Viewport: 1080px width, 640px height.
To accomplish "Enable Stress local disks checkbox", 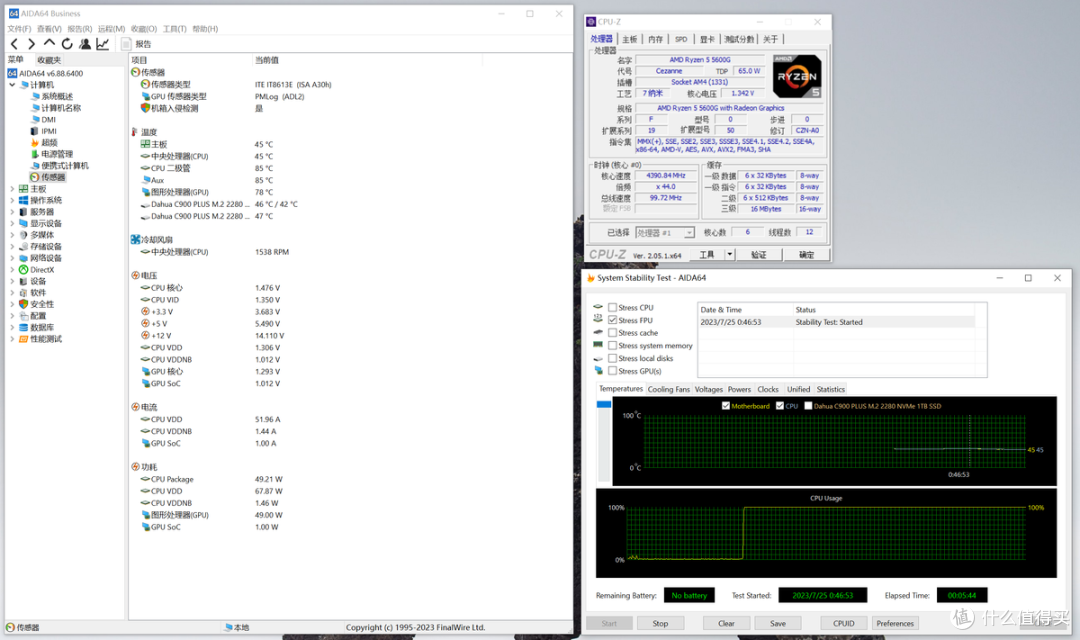I will click(612, 358).
